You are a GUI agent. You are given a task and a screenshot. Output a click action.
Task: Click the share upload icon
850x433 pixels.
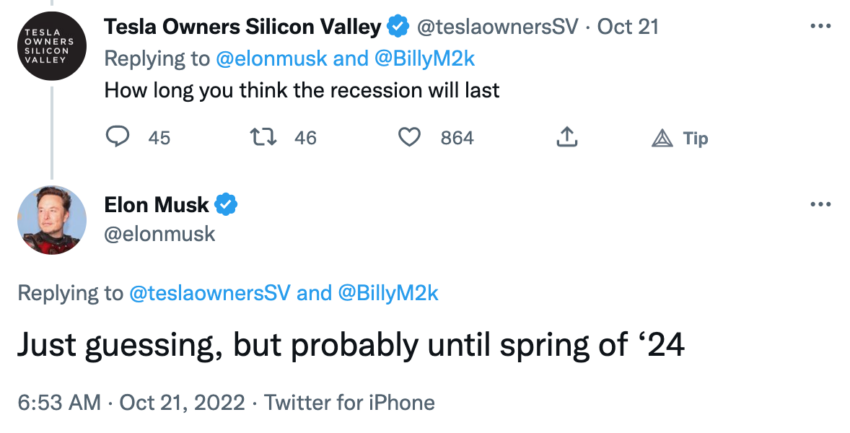tap(565, 138)
